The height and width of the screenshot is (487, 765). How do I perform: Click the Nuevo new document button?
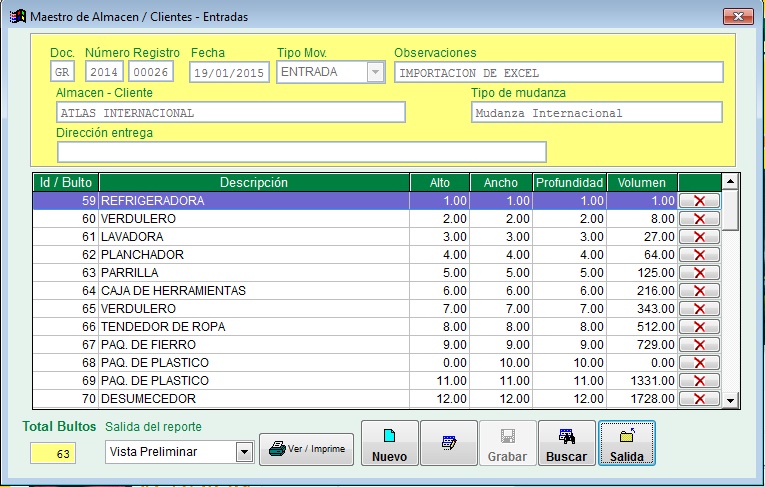point(389,444)
